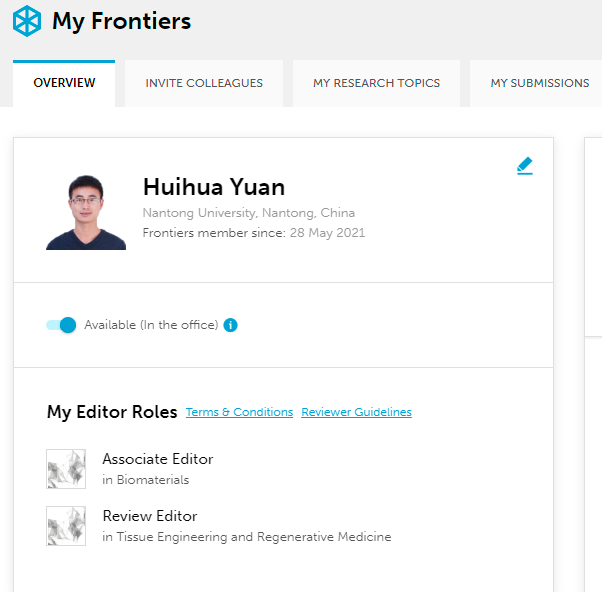Click the Review Editor journal thumbnail
602x592 pixels.
(x=66, y=526)
